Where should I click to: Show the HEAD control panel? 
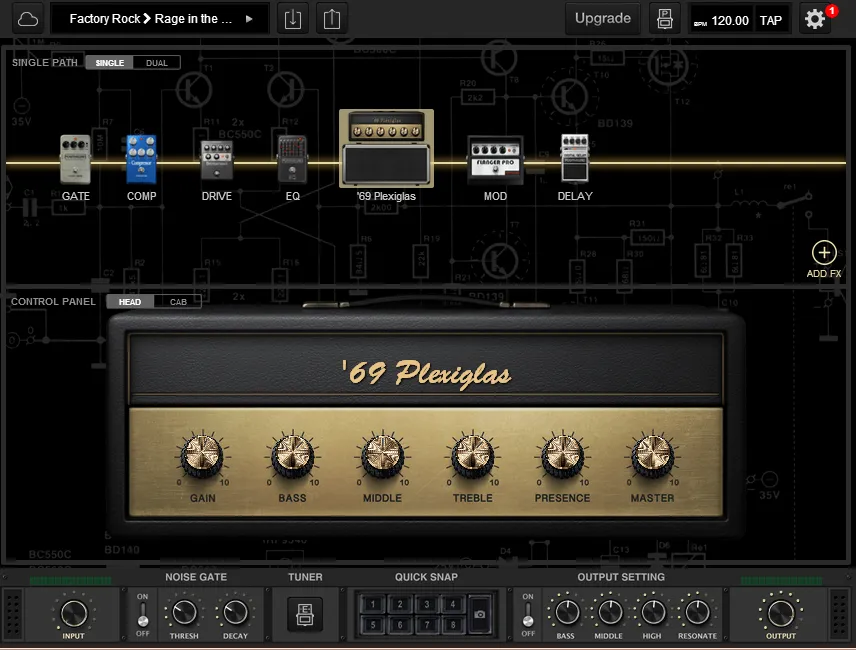click(x=130, y=302)
